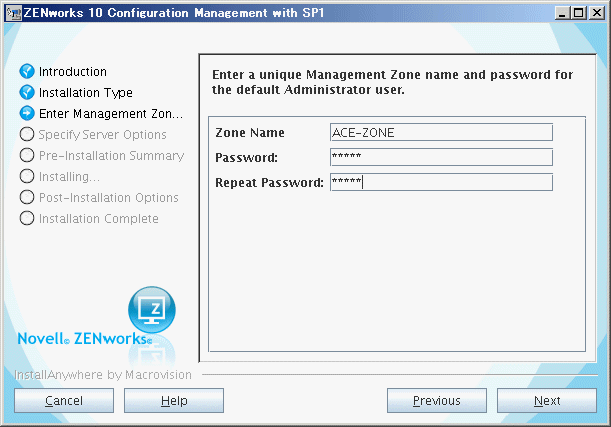Click the Repeat Password: label text

coord(269,183)
